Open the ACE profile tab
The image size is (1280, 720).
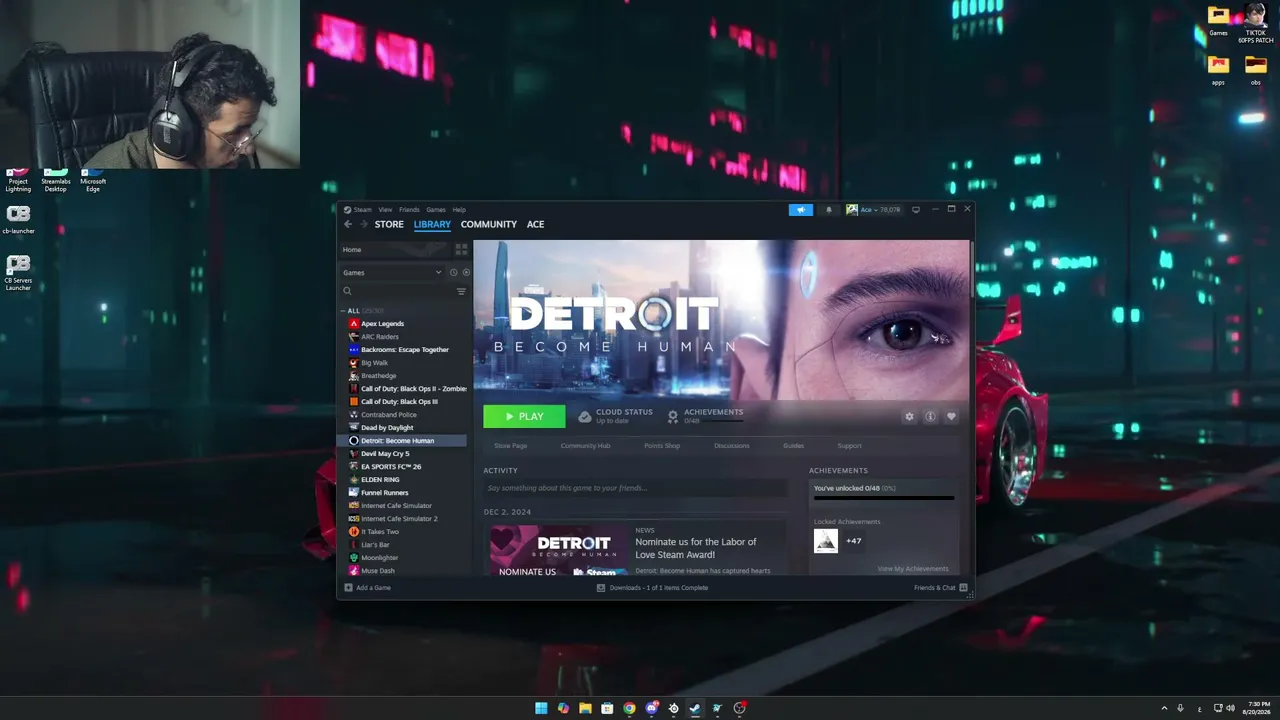pos(535,224)
